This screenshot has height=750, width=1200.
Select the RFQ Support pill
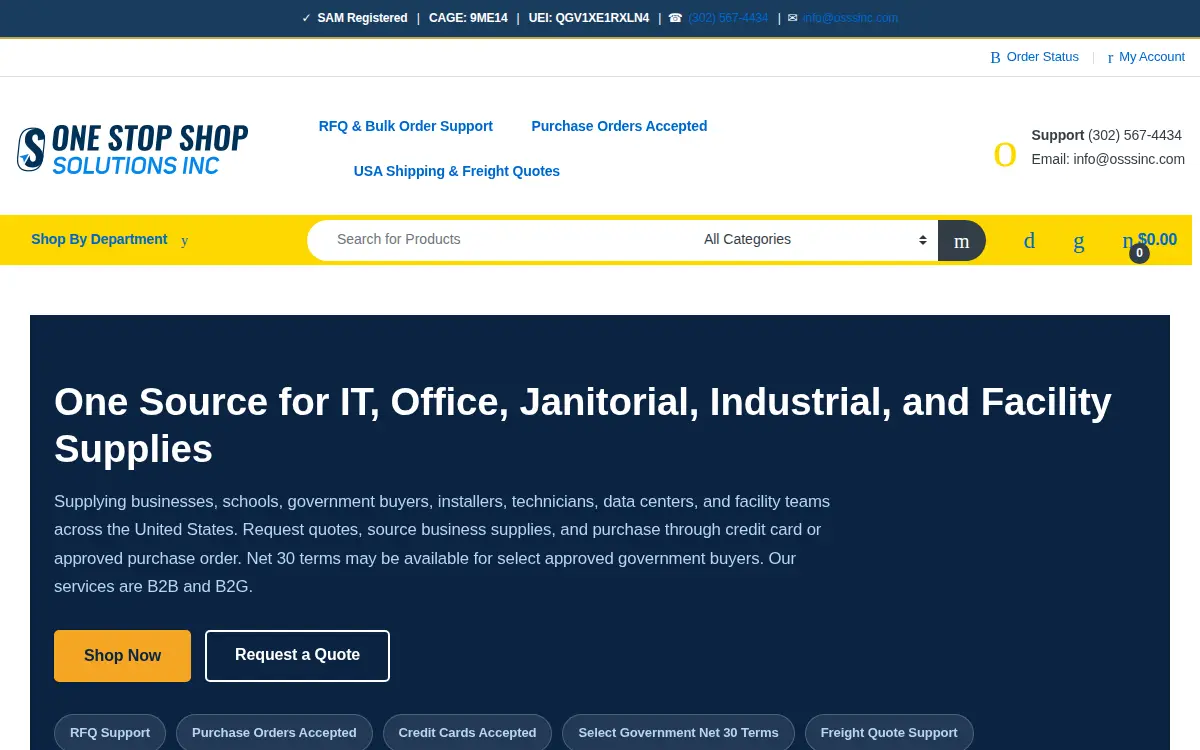[x=110, y=733]
